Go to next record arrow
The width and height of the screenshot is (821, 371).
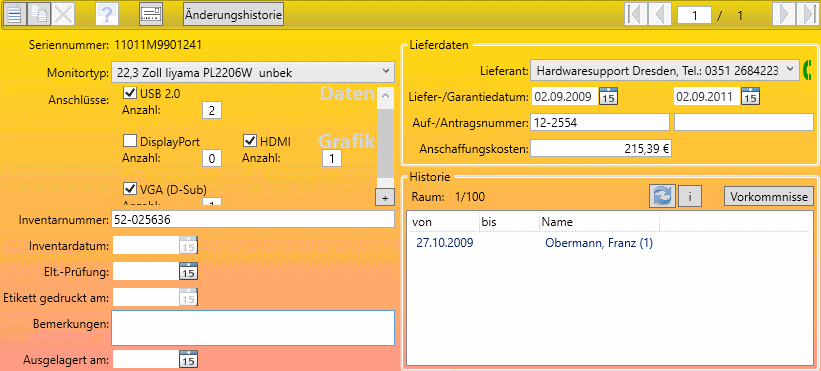coord(784,15)
